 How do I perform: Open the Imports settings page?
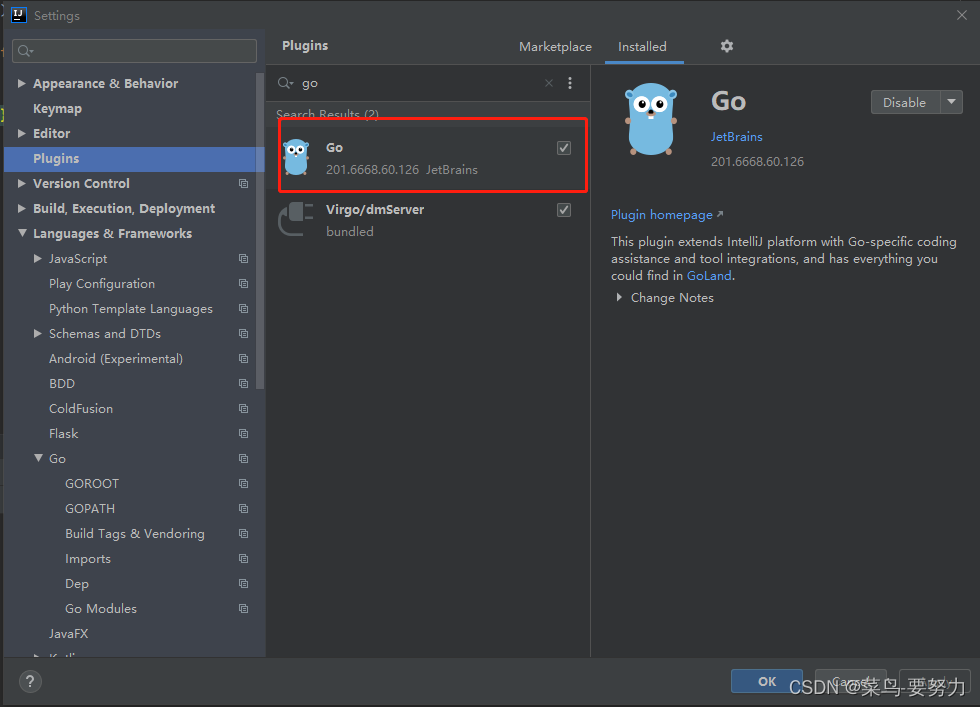[88, 559]
